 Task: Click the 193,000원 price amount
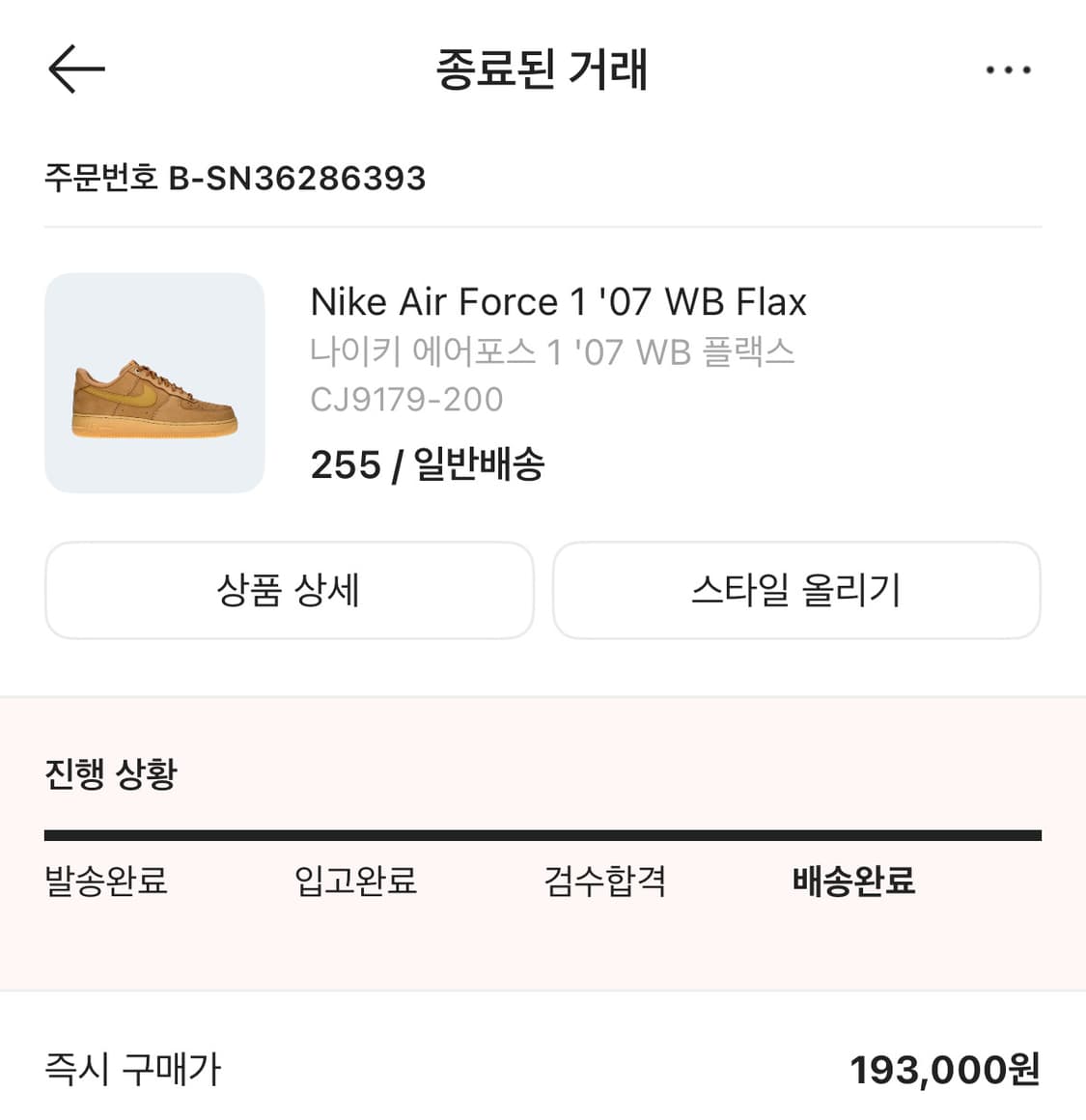click(944, 1070)
